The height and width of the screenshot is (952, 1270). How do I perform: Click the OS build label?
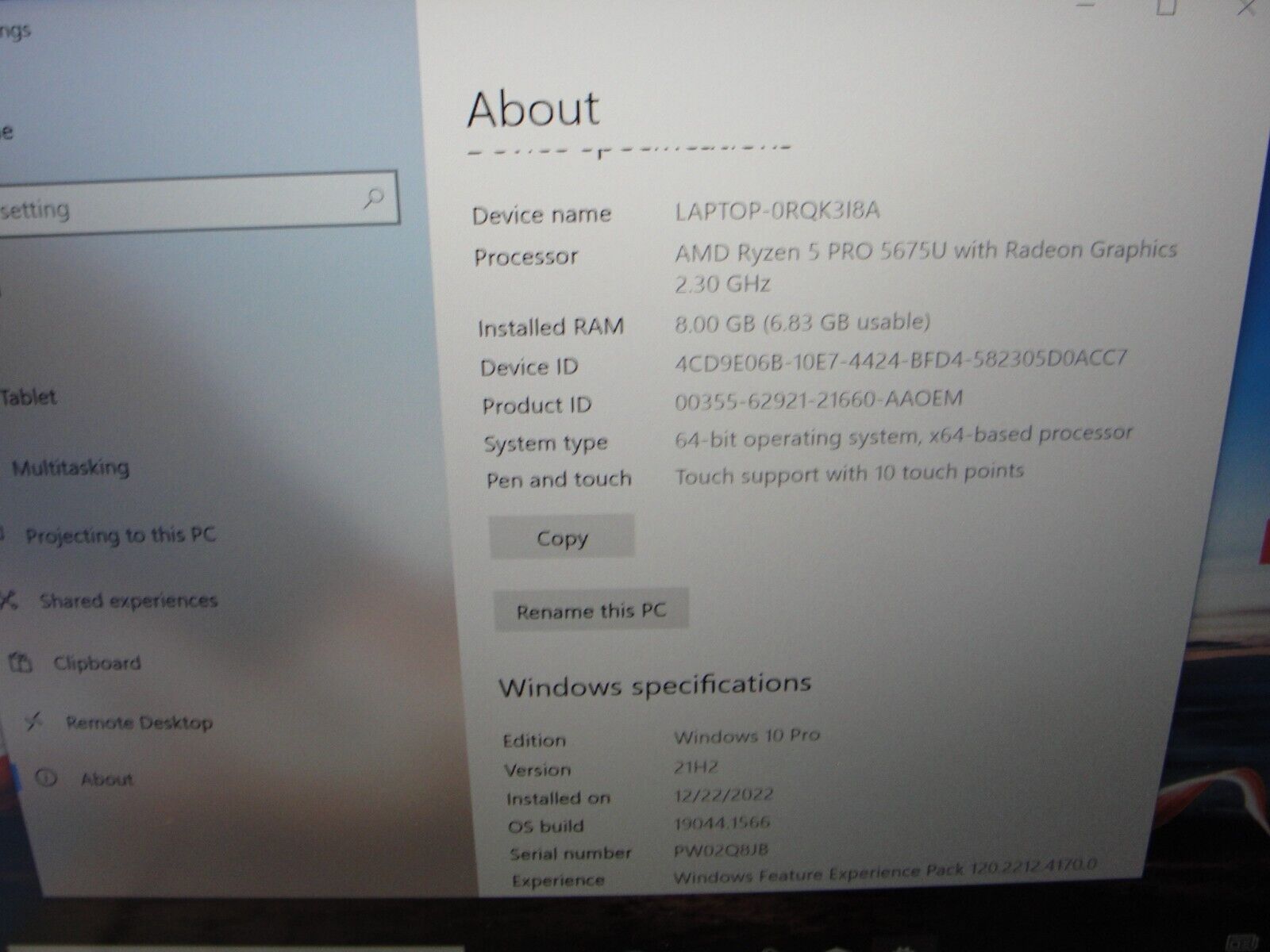coord(545,826)
